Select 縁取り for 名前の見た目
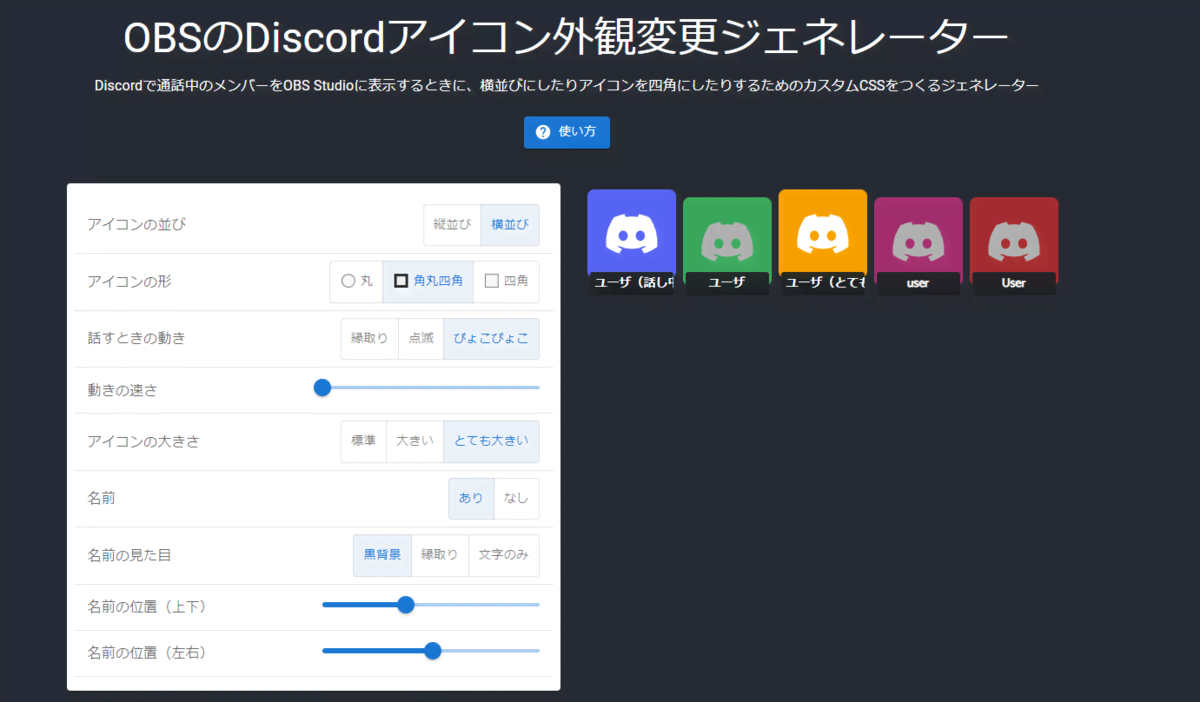The height and width of the screenshot is (702, 1200). [440, 555]
